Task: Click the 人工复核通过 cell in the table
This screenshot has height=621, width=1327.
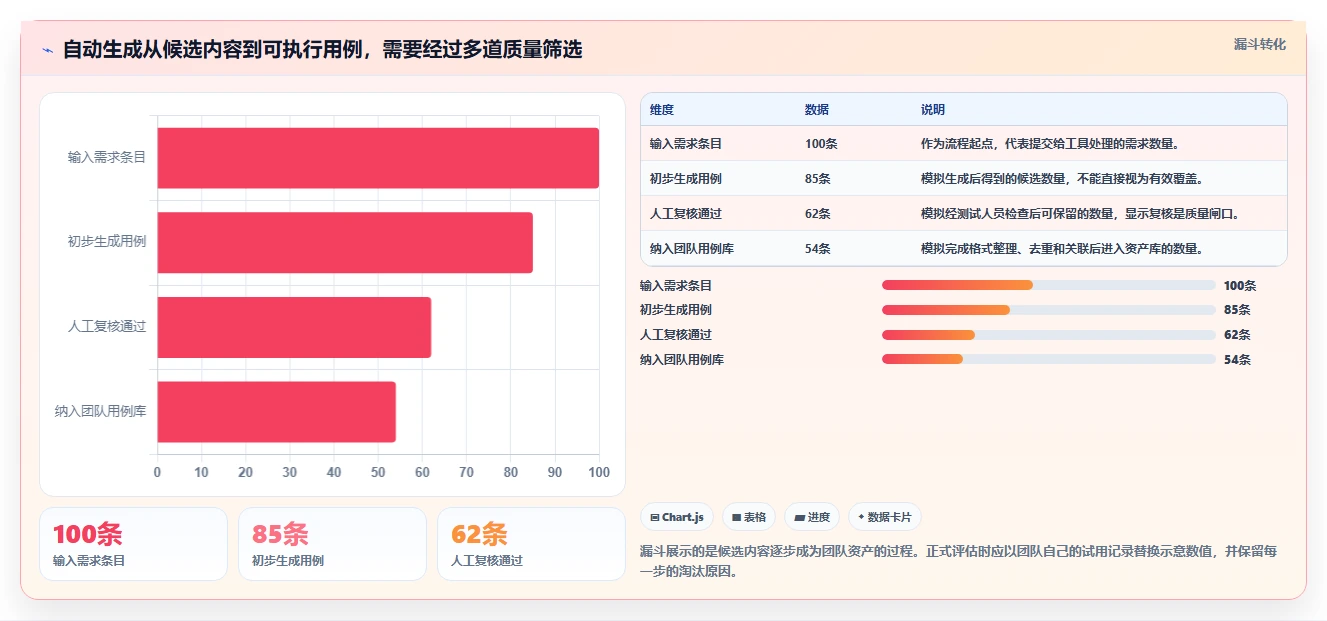Action: [x=686, y=214]
